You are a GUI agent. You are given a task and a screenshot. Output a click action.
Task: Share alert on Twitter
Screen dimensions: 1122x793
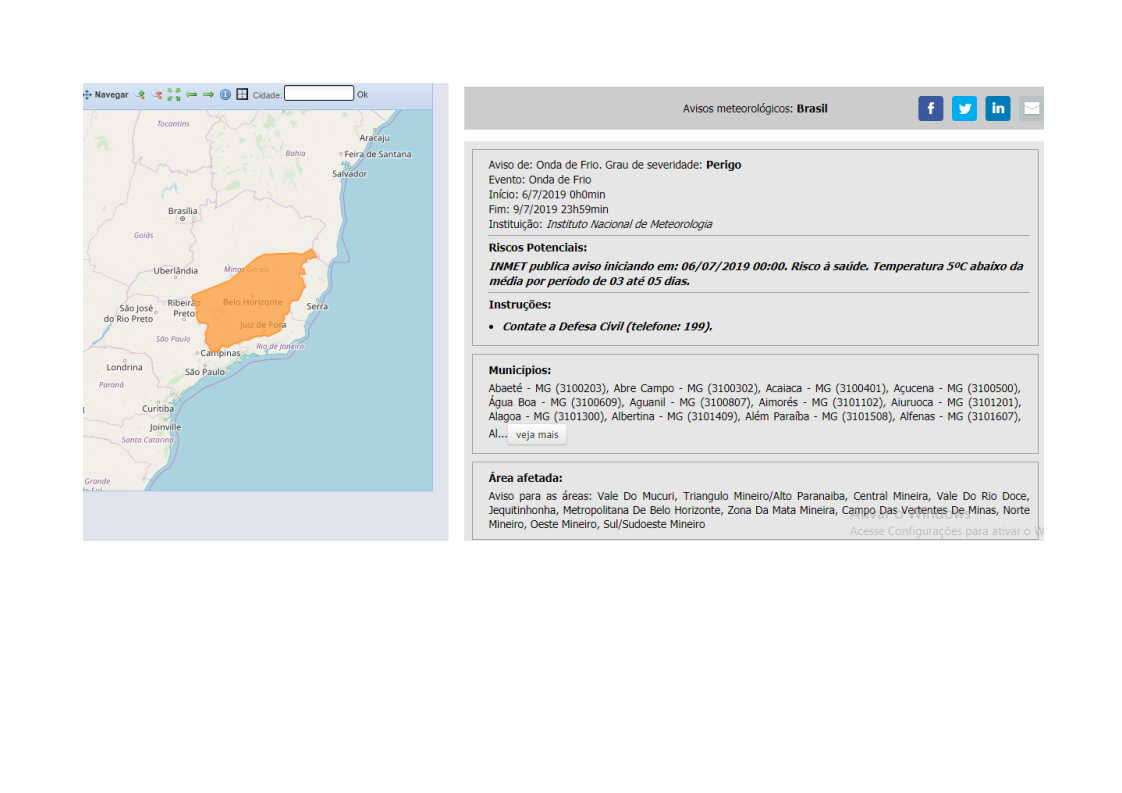965,109
